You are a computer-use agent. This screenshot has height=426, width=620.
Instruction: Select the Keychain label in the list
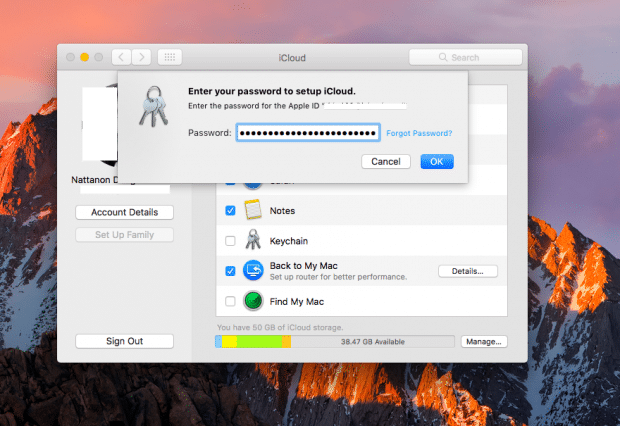coord(289,241)
